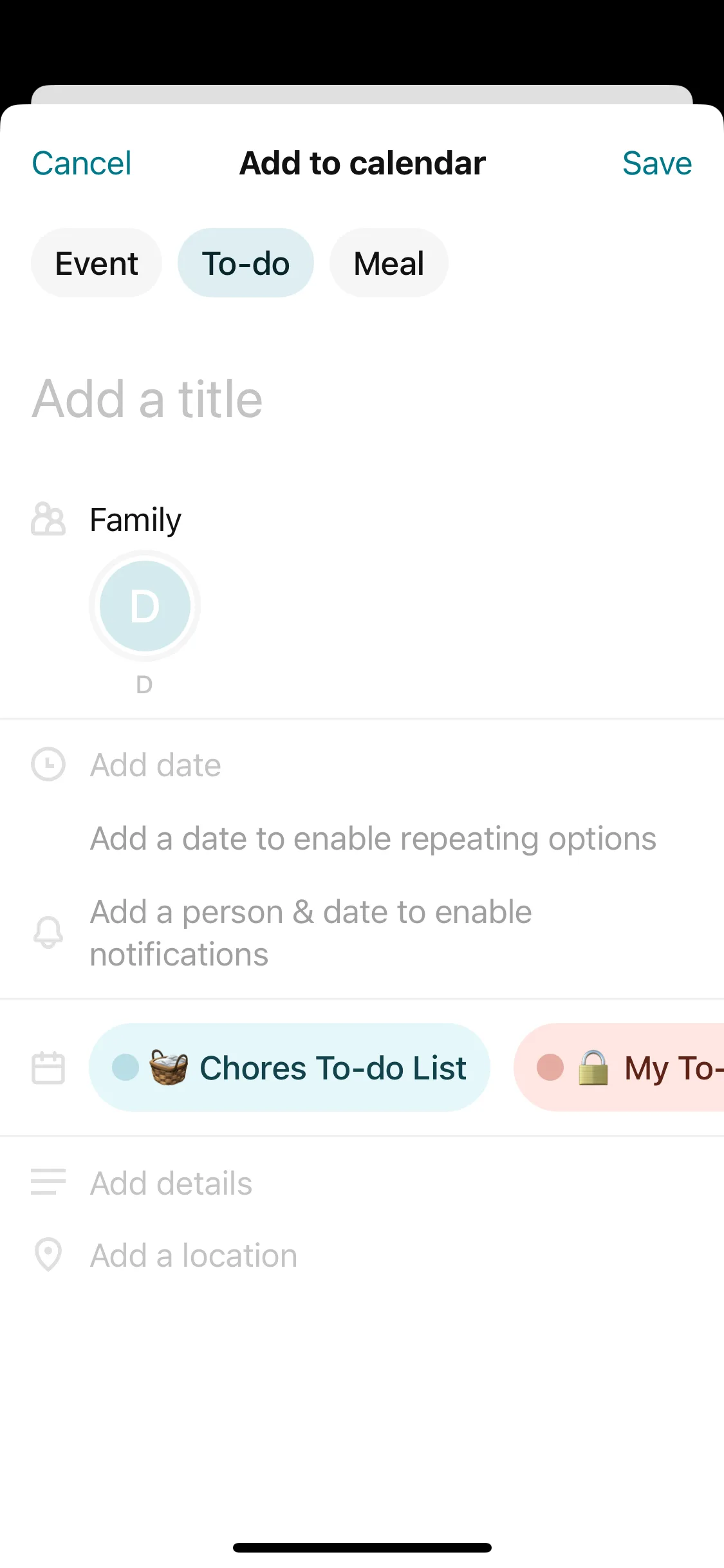Switch to the To-do type tab
Screen dimensions: 724x1568
[x=246, y=263]
